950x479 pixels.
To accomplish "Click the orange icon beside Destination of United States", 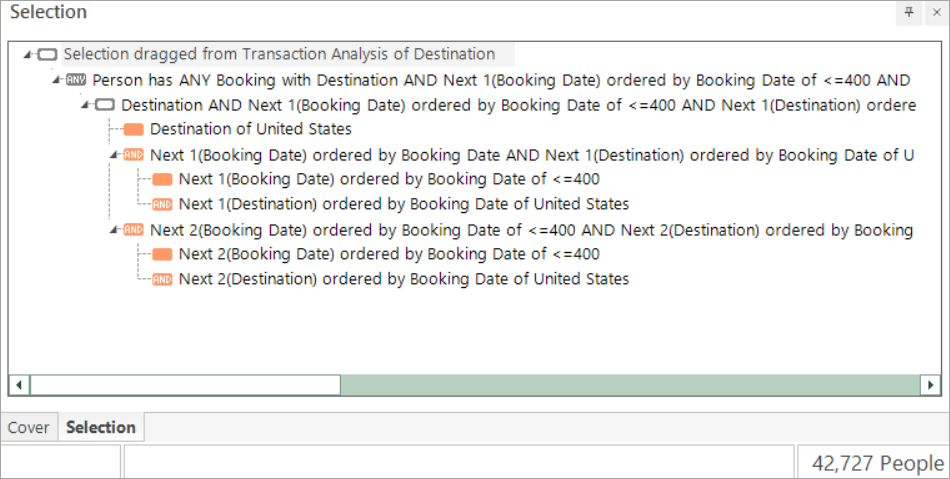I will pyautogui.click(x=133, y=130).
